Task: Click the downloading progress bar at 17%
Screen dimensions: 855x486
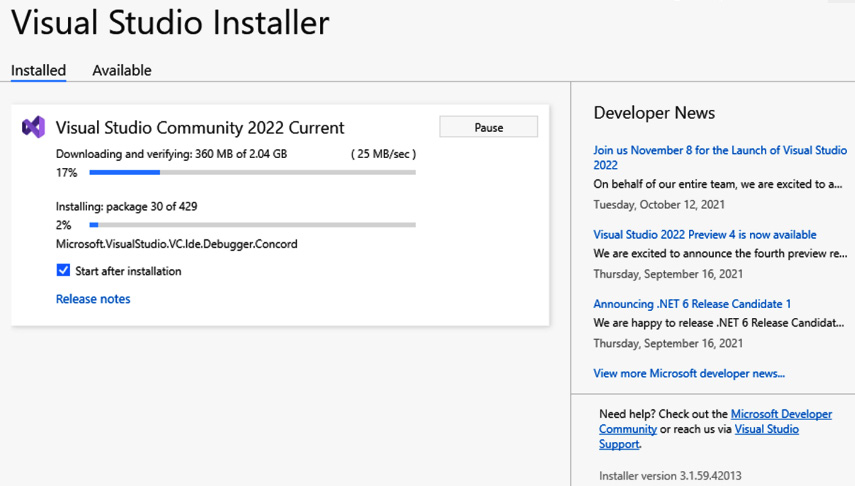Action: click(x=252, y=172)
